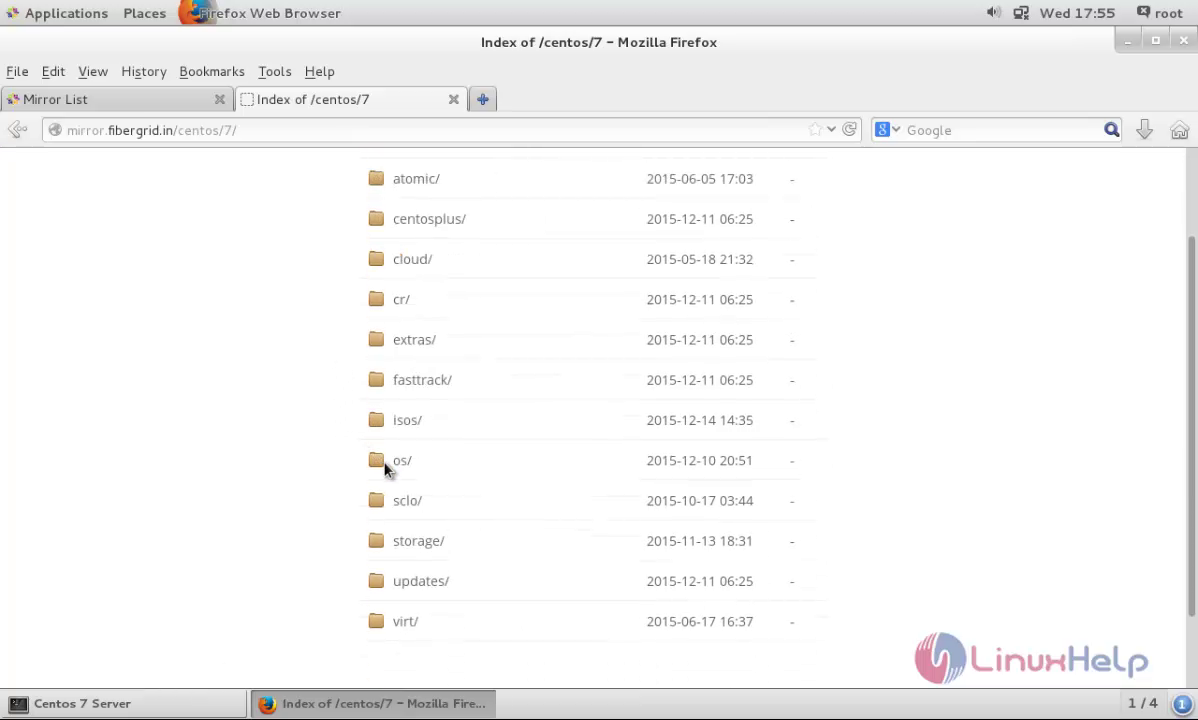
Task: Open the Downloads arrow icon
Action: pyautogui.click(x=1145, y=130)
